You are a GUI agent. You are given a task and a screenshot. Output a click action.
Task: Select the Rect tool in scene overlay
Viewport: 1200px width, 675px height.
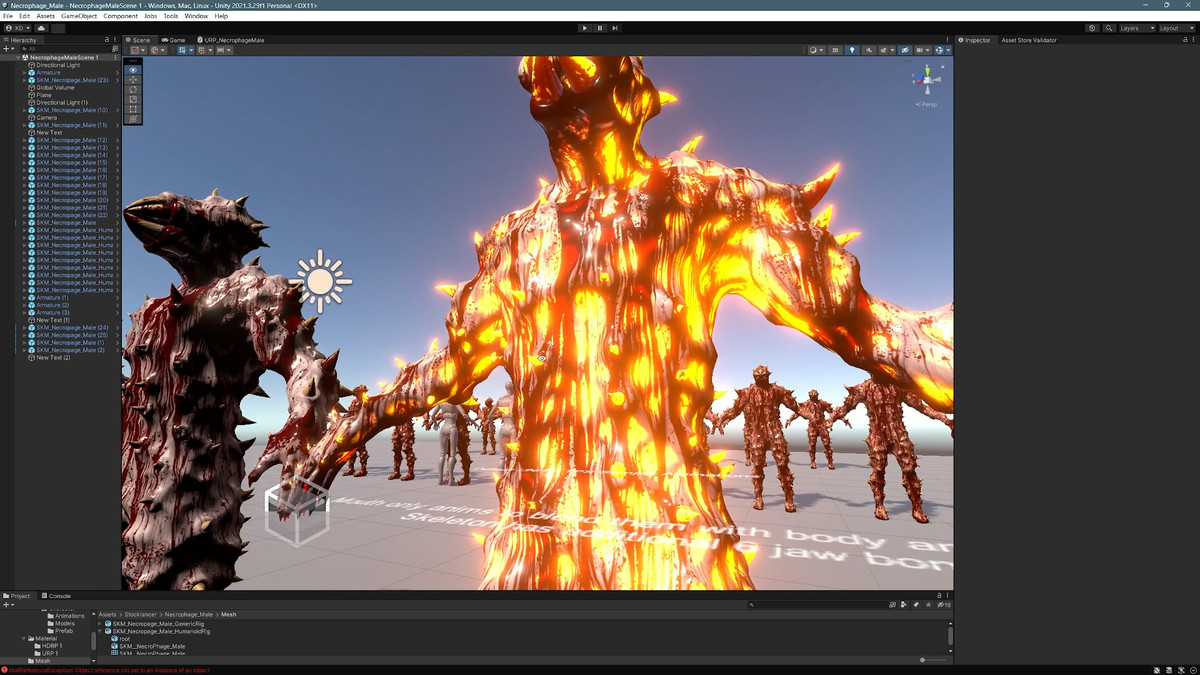(133, 109)
